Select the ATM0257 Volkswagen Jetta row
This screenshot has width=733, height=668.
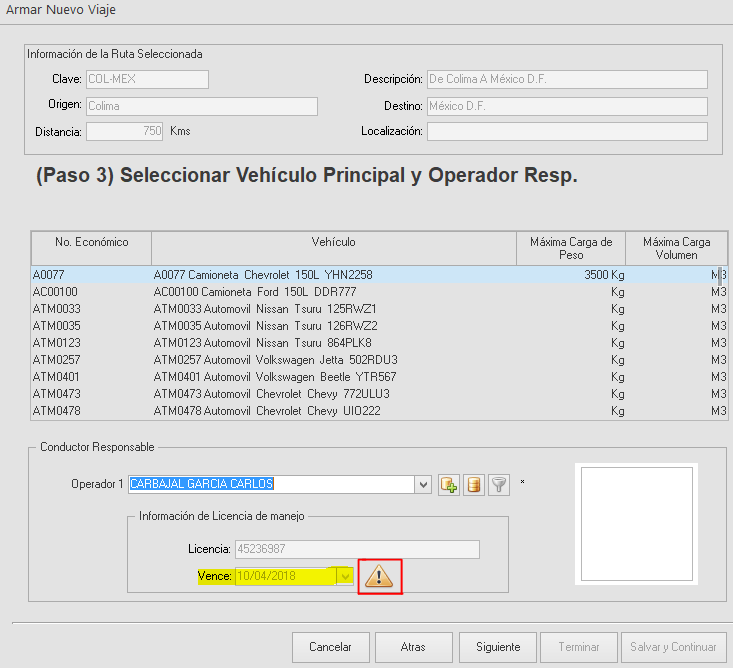(x=275, y=359)
